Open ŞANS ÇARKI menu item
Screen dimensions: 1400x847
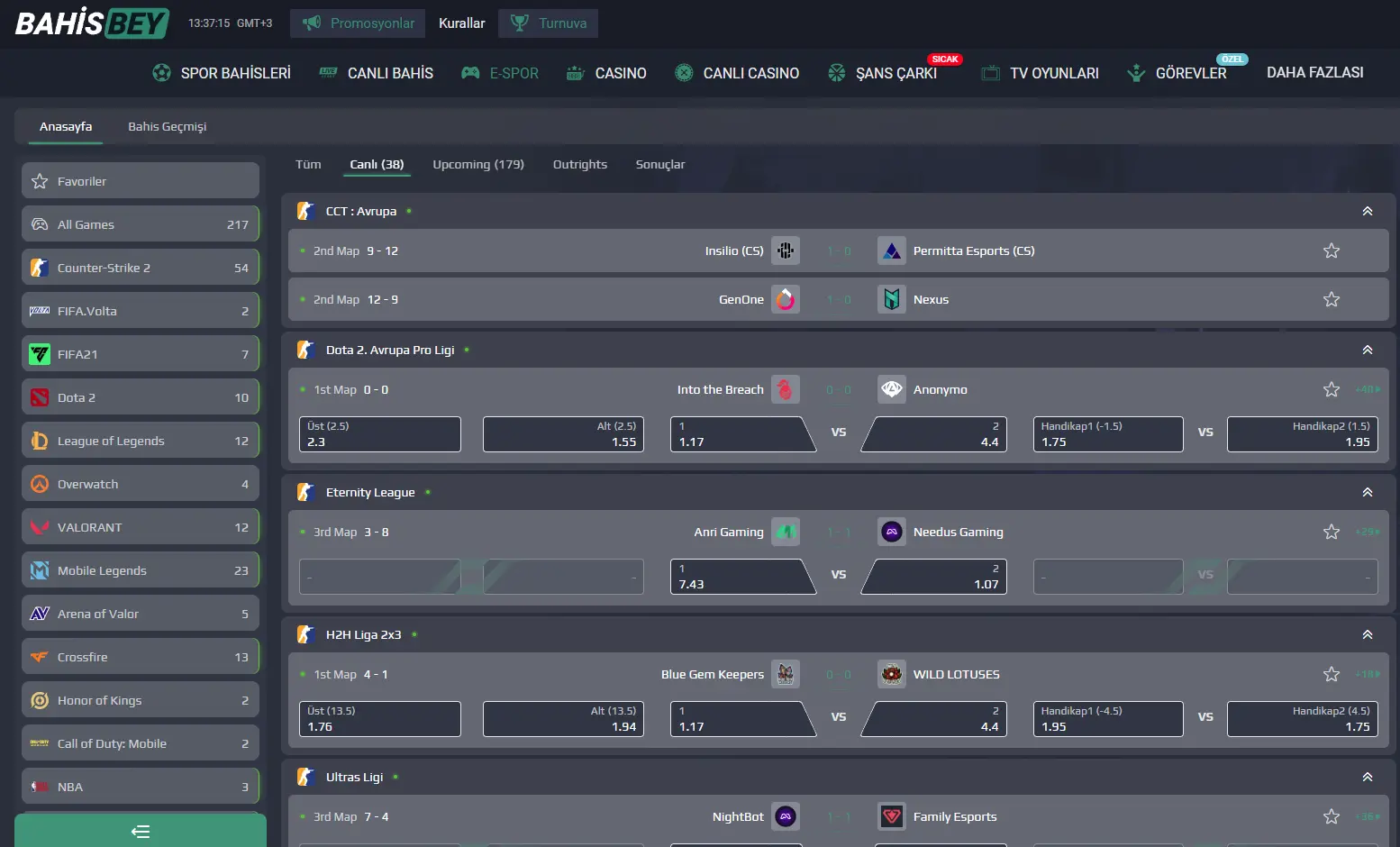pos(883,73)
